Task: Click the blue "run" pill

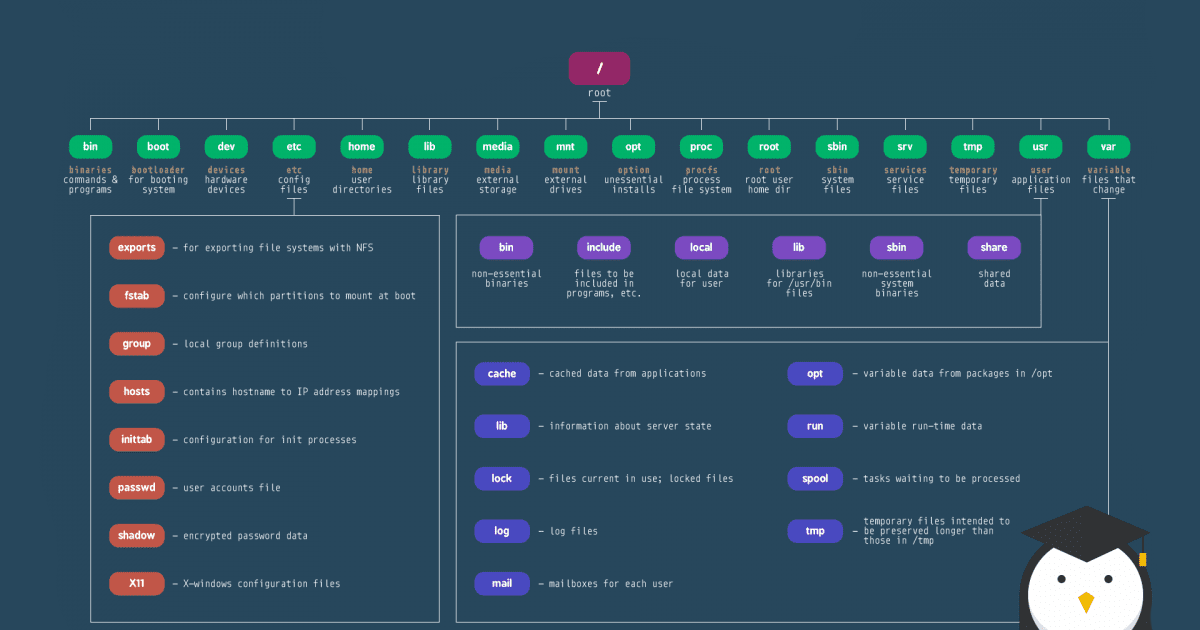Action: [815, 426]
